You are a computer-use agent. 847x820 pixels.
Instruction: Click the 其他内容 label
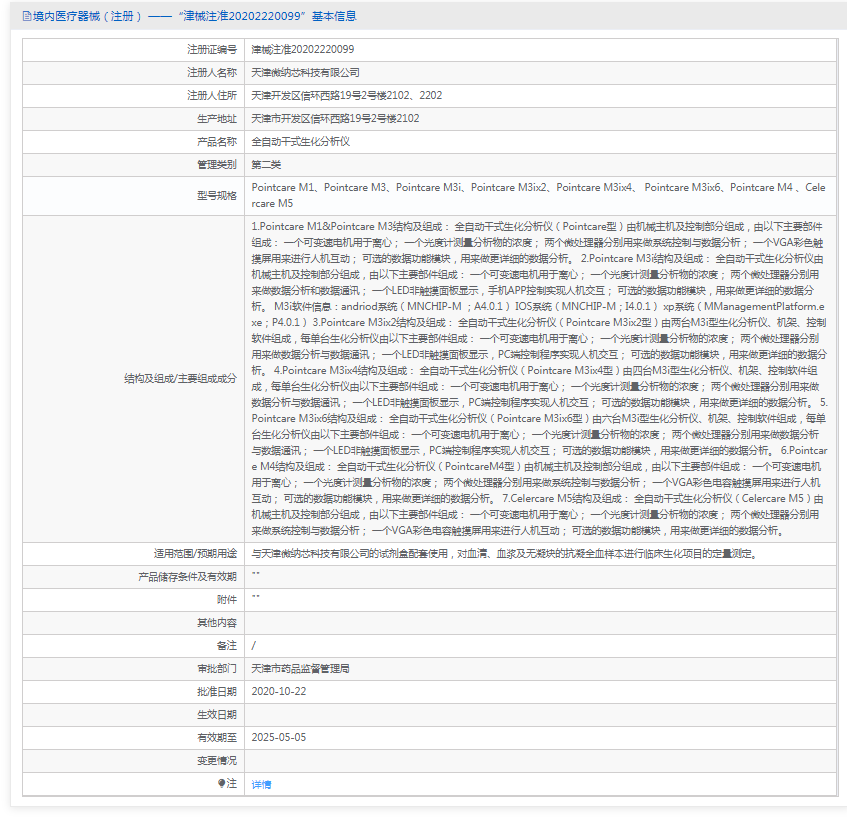(x=217, y=623)
